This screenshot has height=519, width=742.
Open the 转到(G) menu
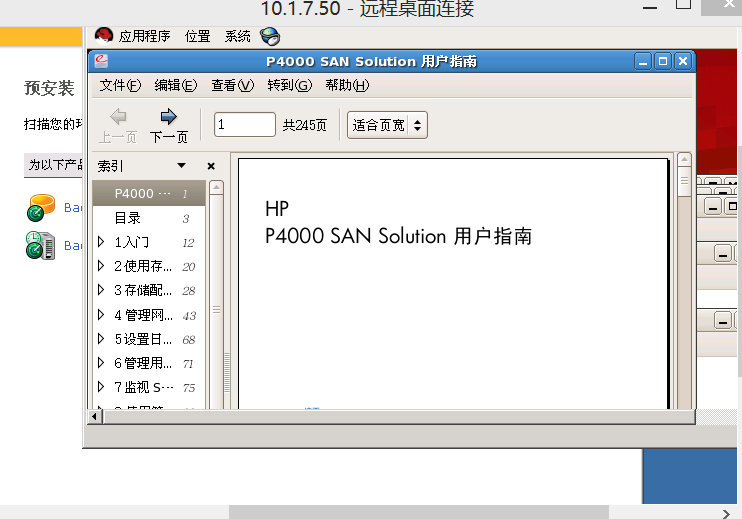pyautogui.click(x=289, y=85)
